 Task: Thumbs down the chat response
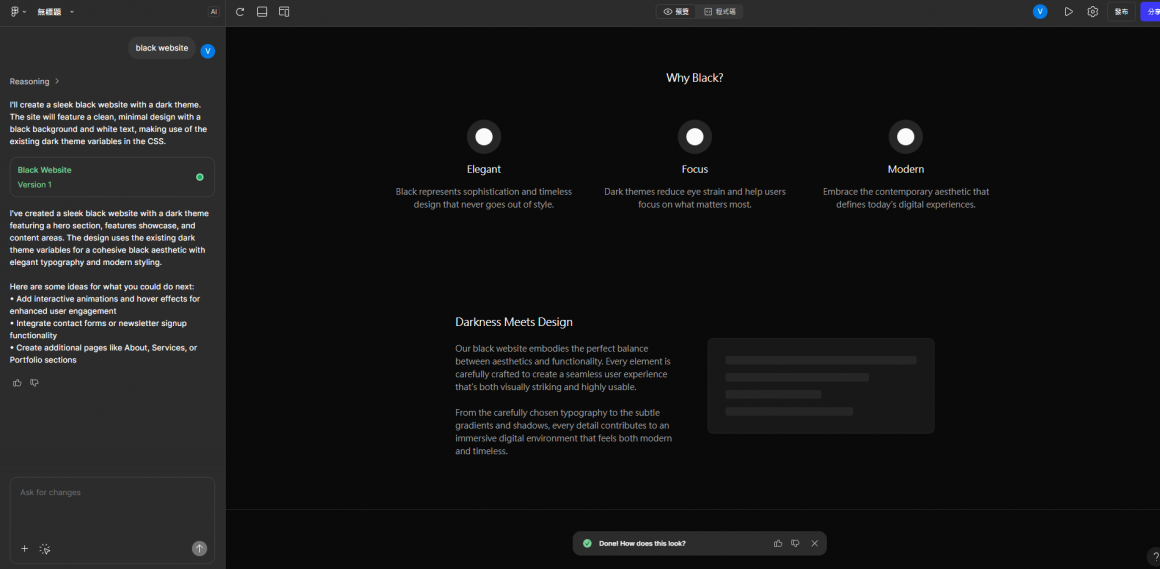pos(34,383)
